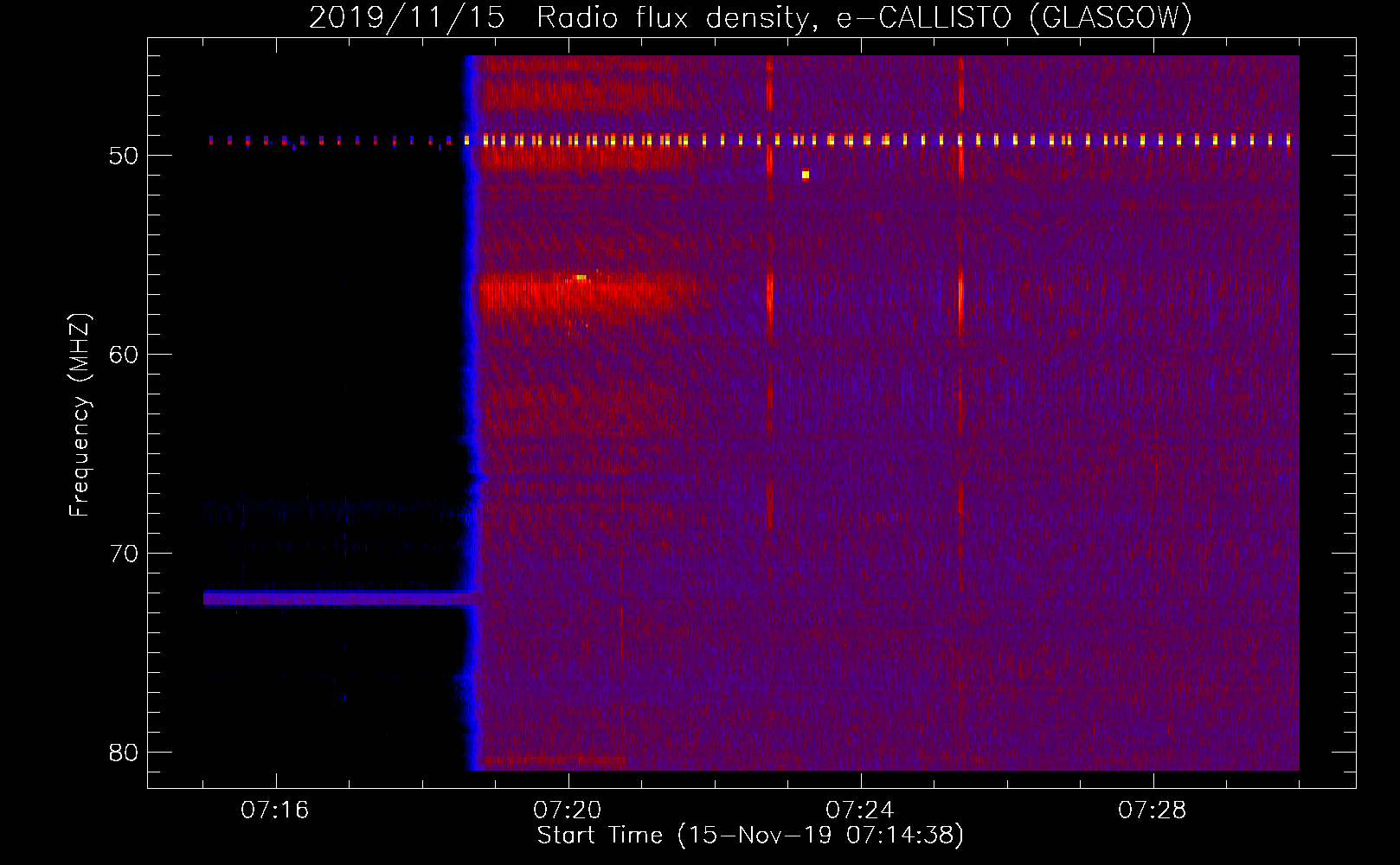This screenshot has height=865, width=1400.
Task: Click the 60 frequency tick label
Action: [124, 355]
